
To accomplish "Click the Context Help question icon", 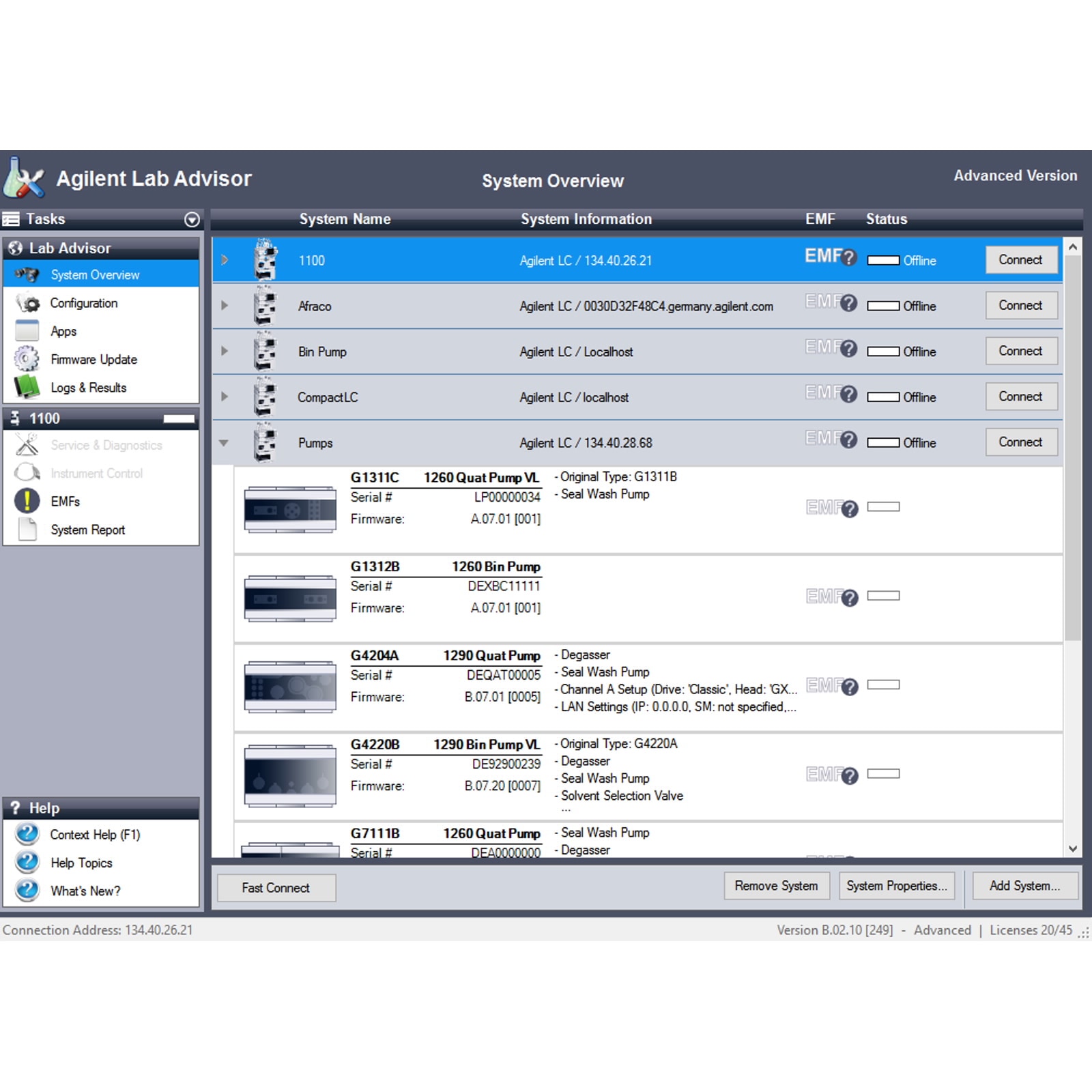I will coord(27,834).
